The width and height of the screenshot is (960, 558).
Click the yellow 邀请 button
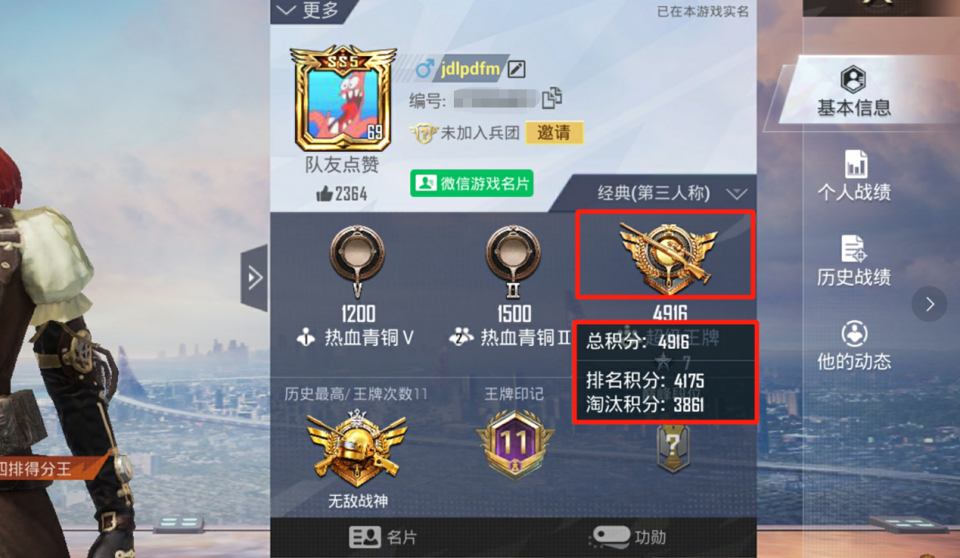(554, 132)
